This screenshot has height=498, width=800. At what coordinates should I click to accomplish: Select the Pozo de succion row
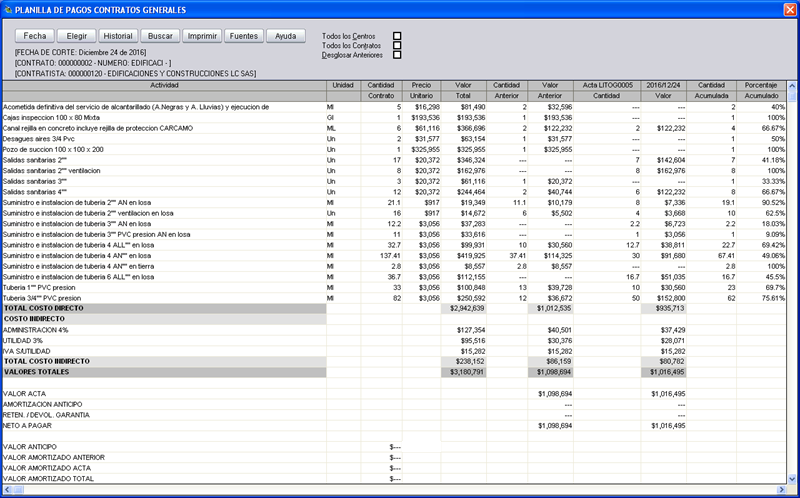point(53,149)
